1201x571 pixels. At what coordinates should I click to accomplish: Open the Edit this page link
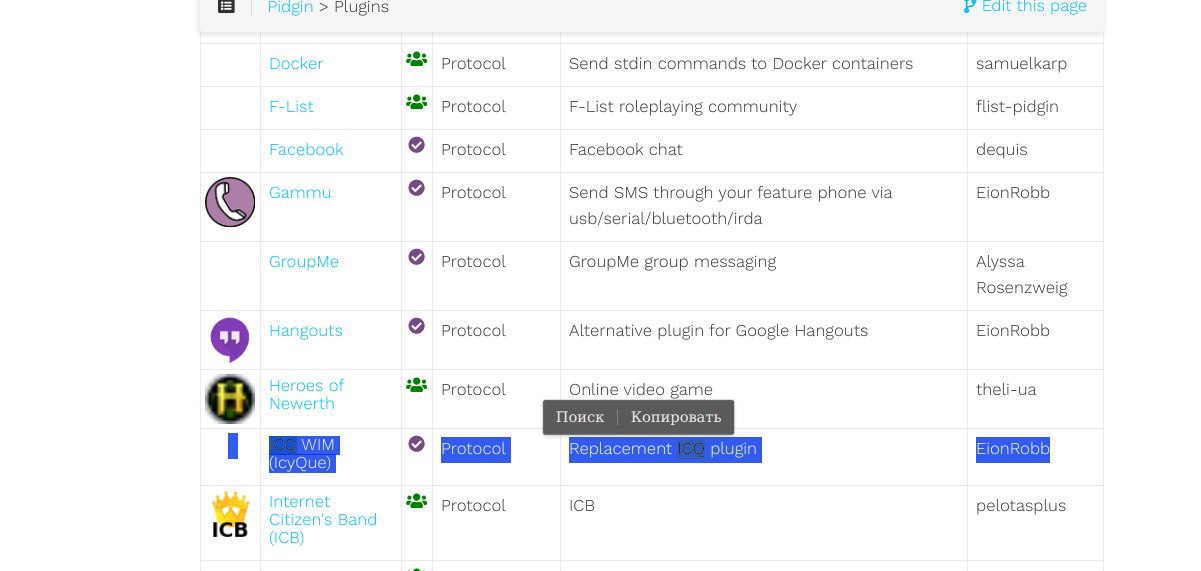[x=1025, y=6]
